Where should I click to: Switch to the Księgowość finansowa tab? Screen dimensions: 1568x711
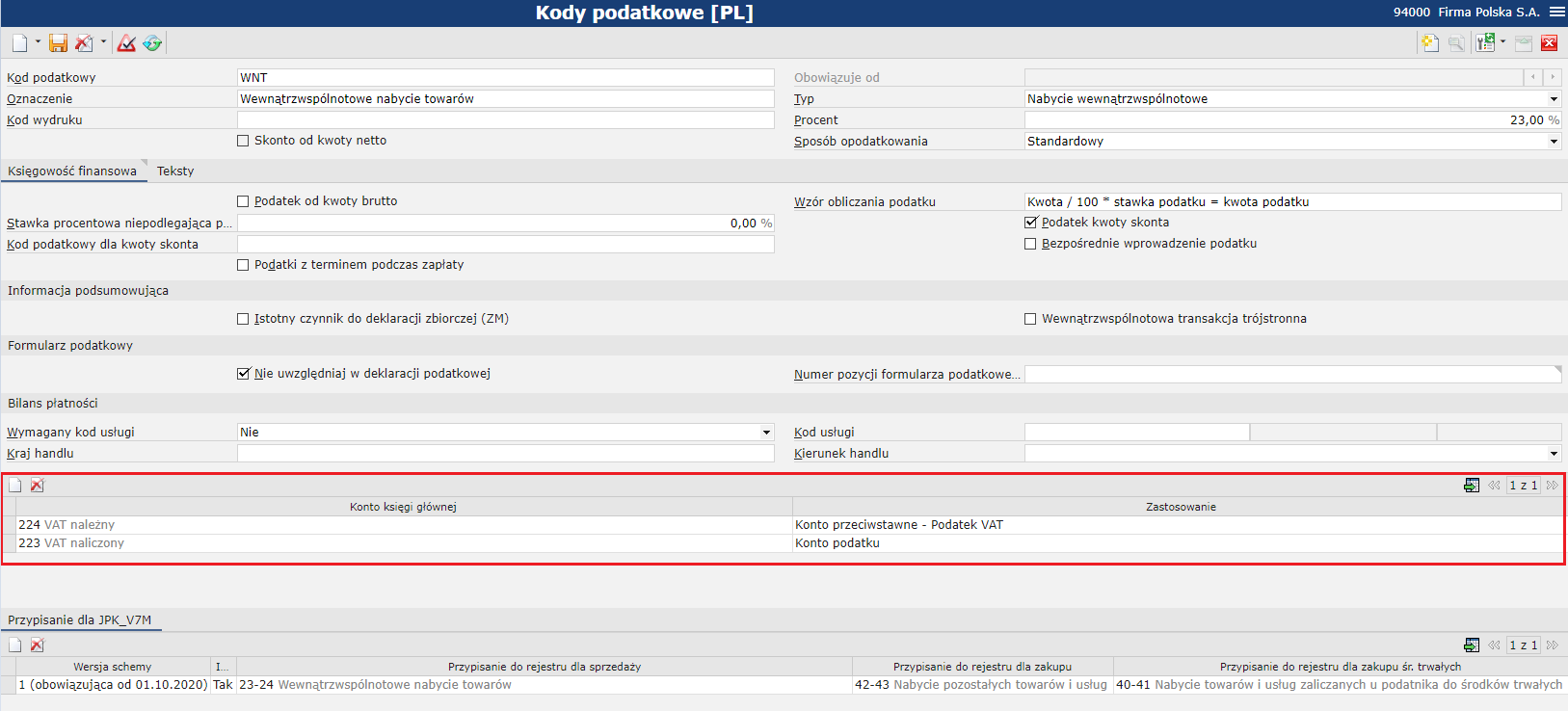tap(72, 171)
